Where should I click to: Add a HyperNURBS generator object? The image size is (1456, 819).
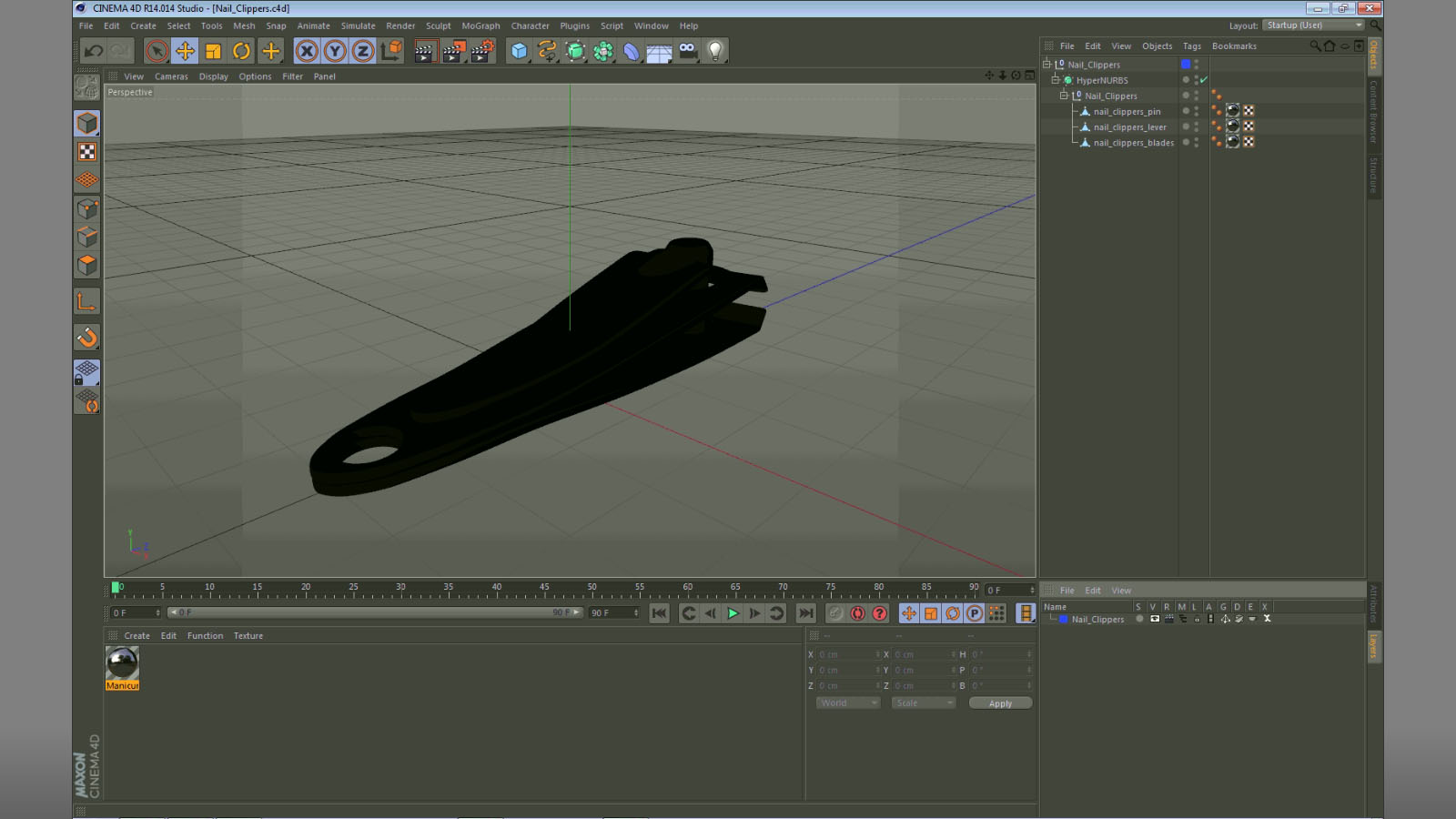575,51
